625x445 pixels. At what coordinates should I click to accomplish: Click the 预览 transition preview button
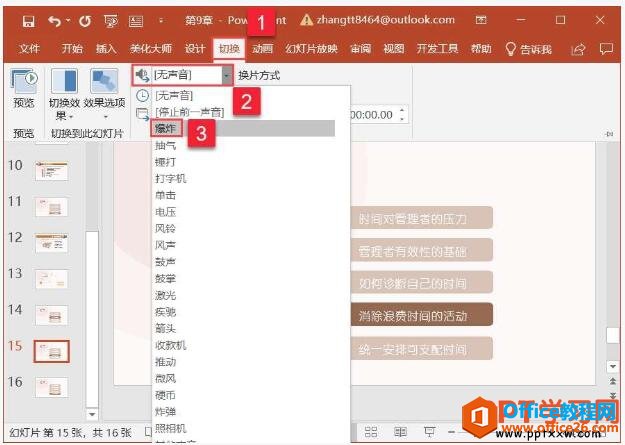coord(24,89)
